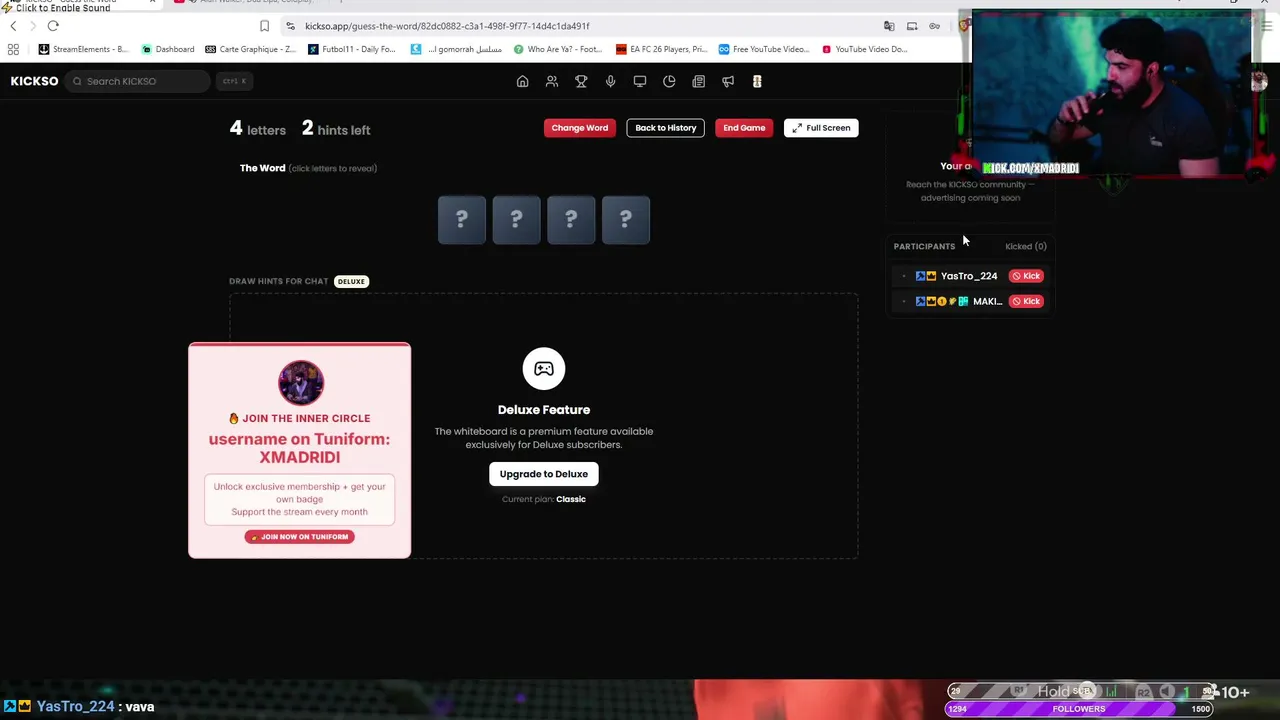Screen dimensions: 1280x720
Task: Open the community people icon in KICKSO nav
Action: (x=552, y=81)
